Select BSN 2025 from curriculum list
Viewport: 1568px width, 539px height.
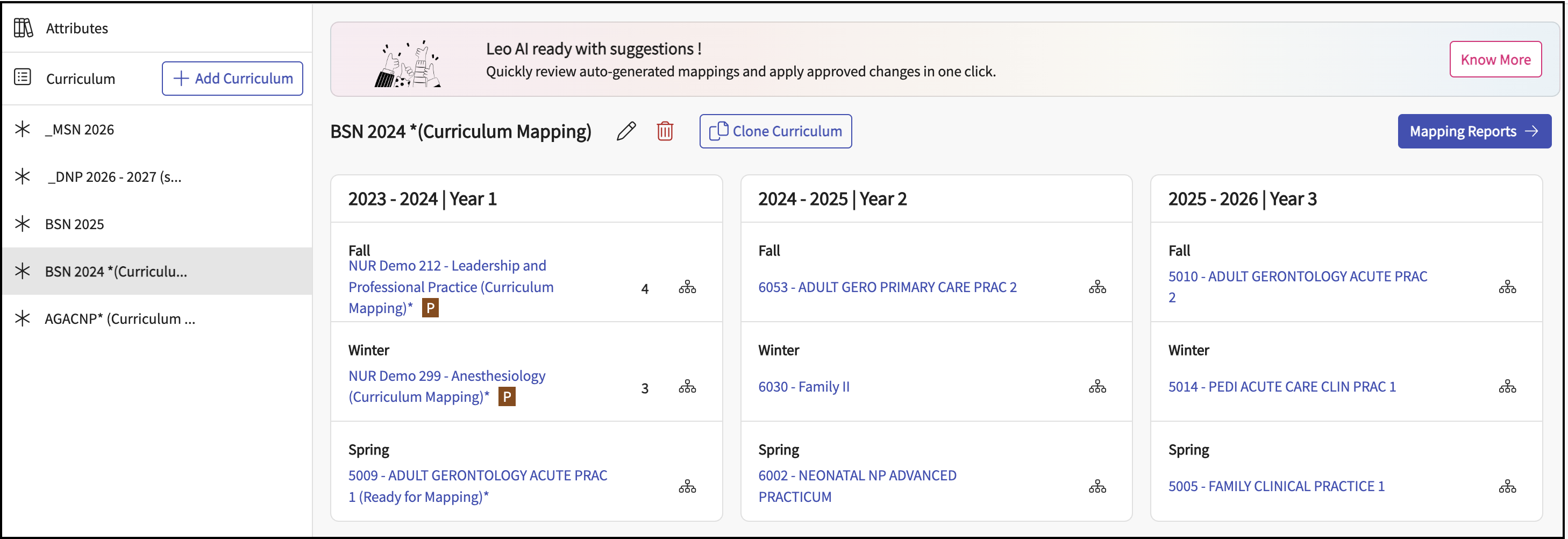[74, 224]
